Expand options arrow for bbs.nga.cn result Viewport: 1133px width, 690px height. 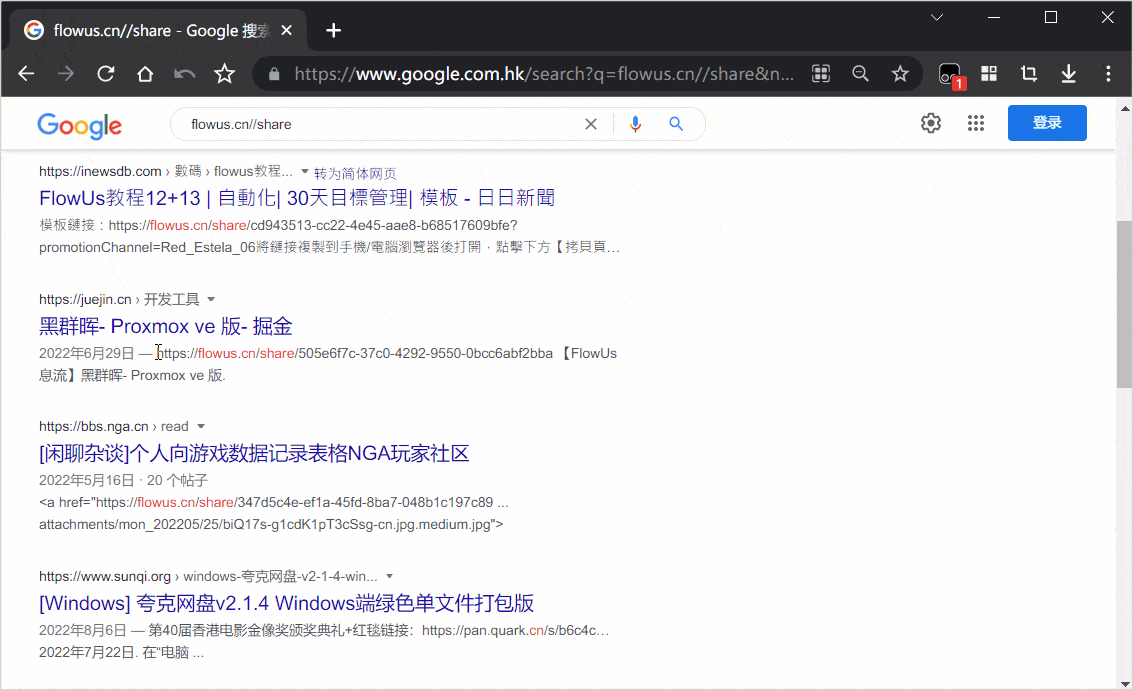pos(200,426)
